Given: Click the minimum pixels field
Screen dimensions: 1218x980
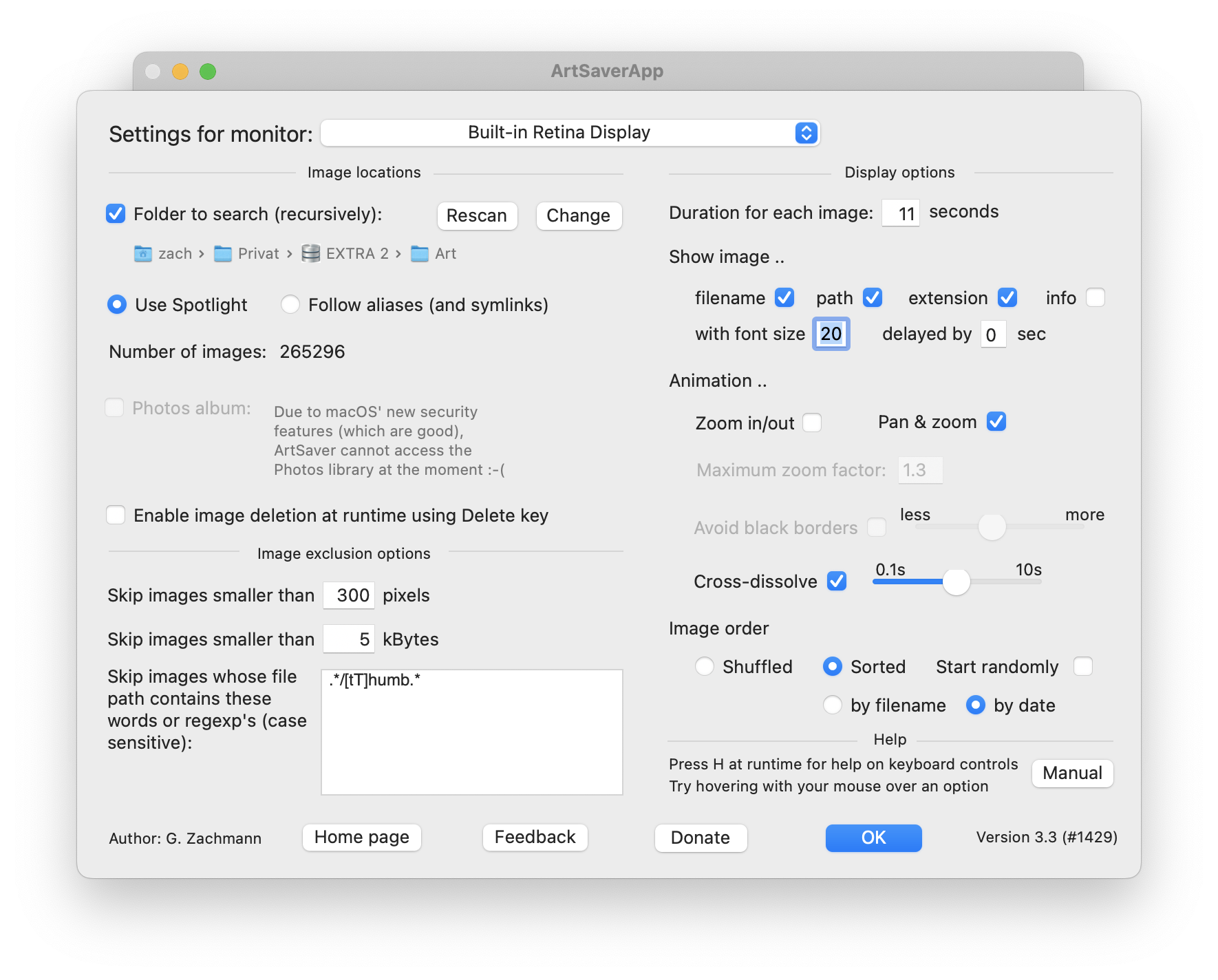Looking at the screenshot, I should click(349, 595).
